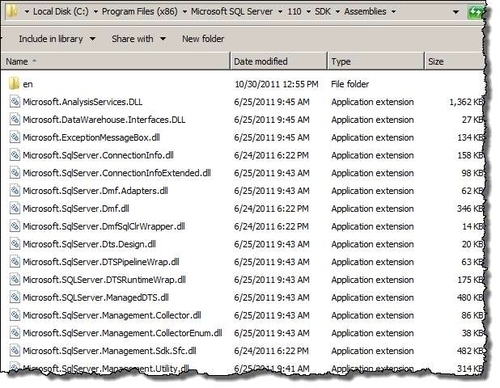
Task: Select file Microsoft.AnalysisServices.DLL
Action: tap(82, 102)
